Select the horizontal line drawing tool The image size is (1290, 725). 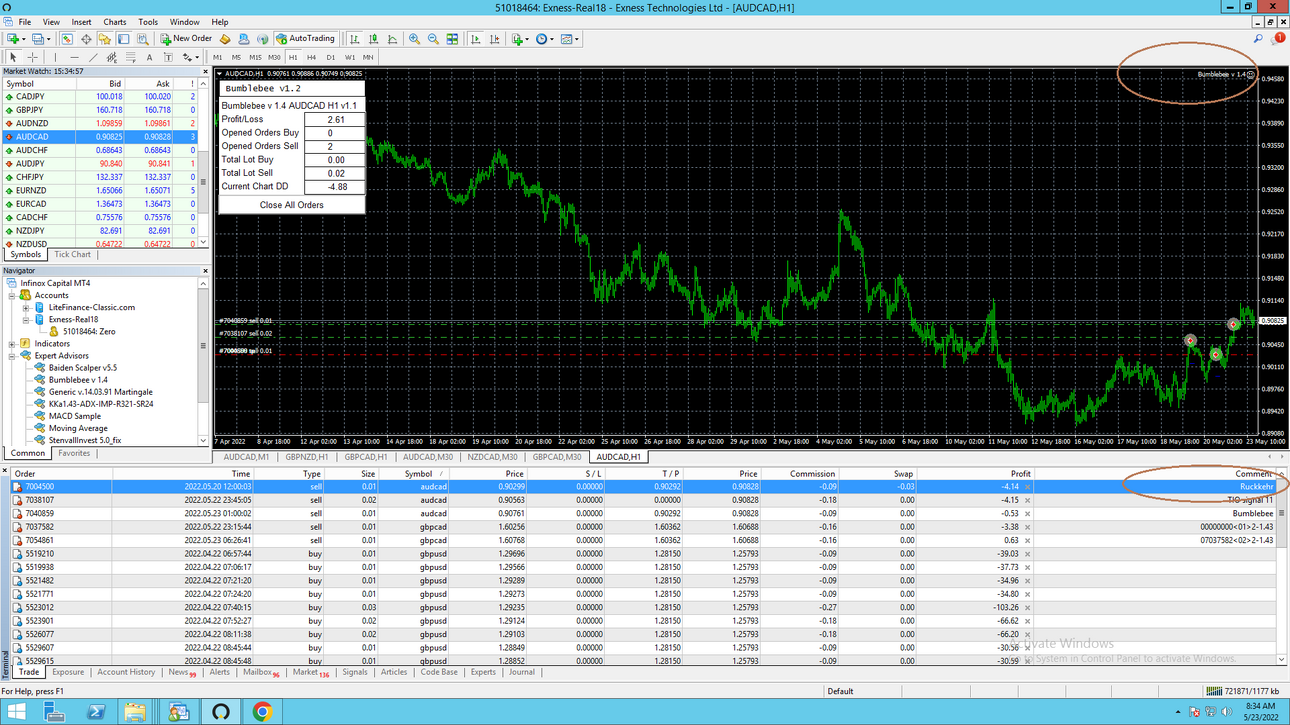(x=74, y=57)
